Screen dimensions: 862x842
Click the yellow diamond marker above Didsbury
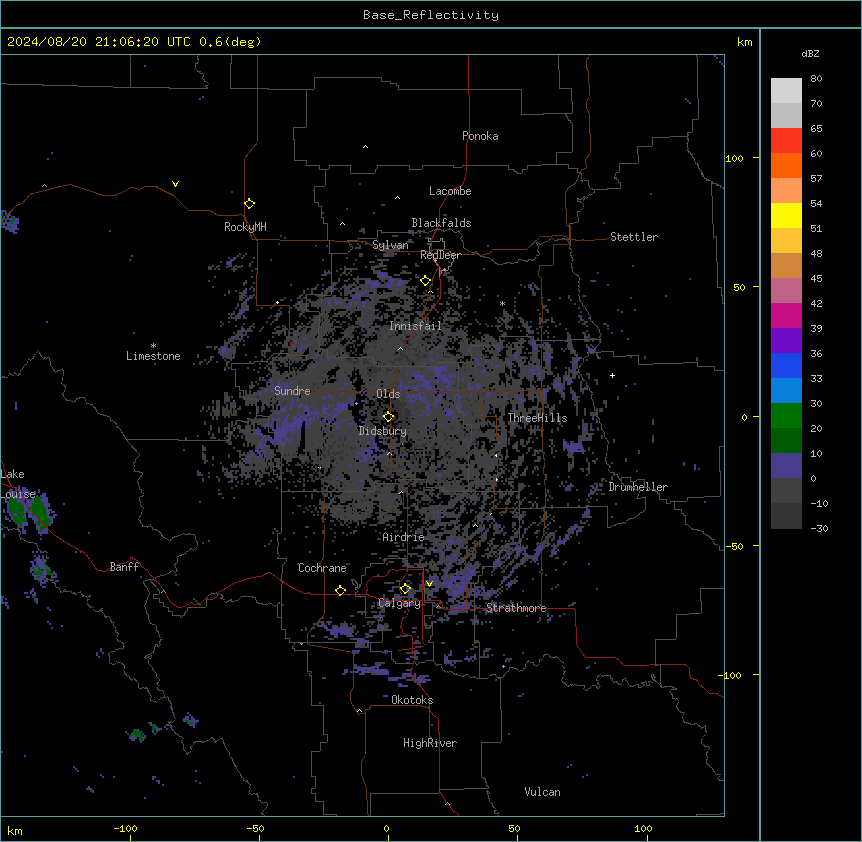coord(388,416)
